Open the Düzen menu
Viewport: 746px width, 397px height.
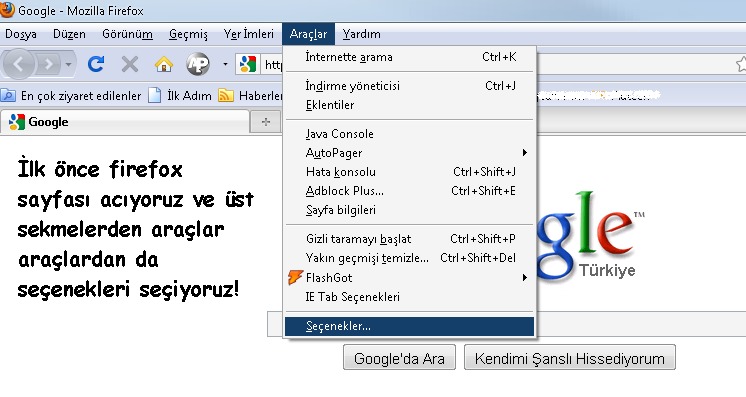click(69, 34)
